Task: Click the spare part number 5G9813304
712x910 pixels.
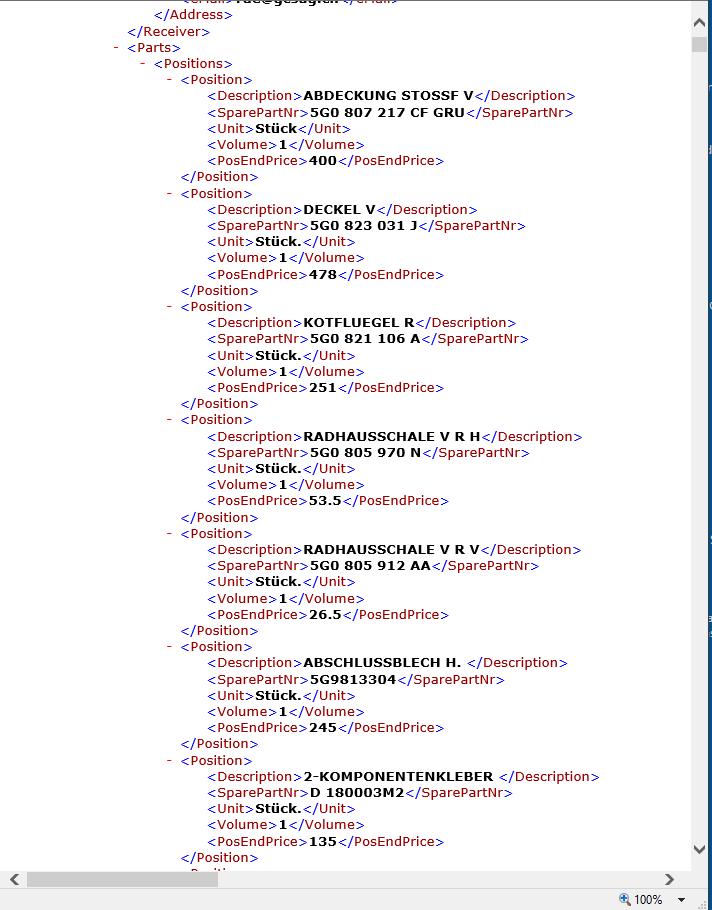Action: (x=354, y=680)
